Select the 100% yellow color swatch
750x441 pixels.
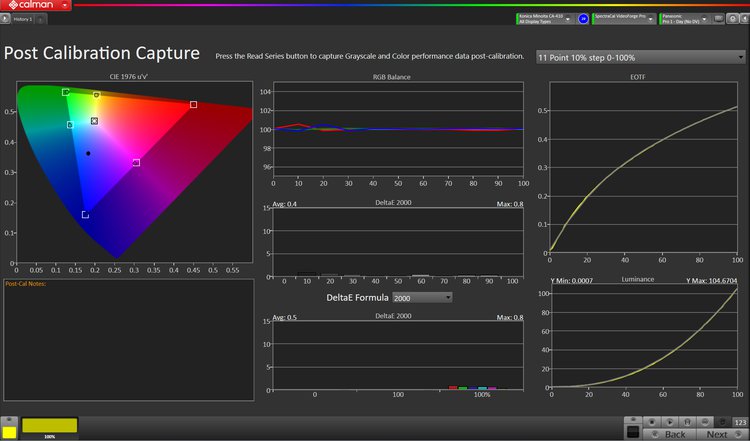coord(49,425)
